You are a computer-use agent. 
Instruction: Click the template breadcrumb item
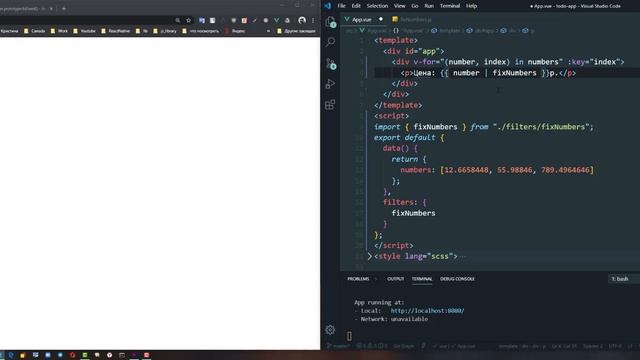tap(446, 31)
